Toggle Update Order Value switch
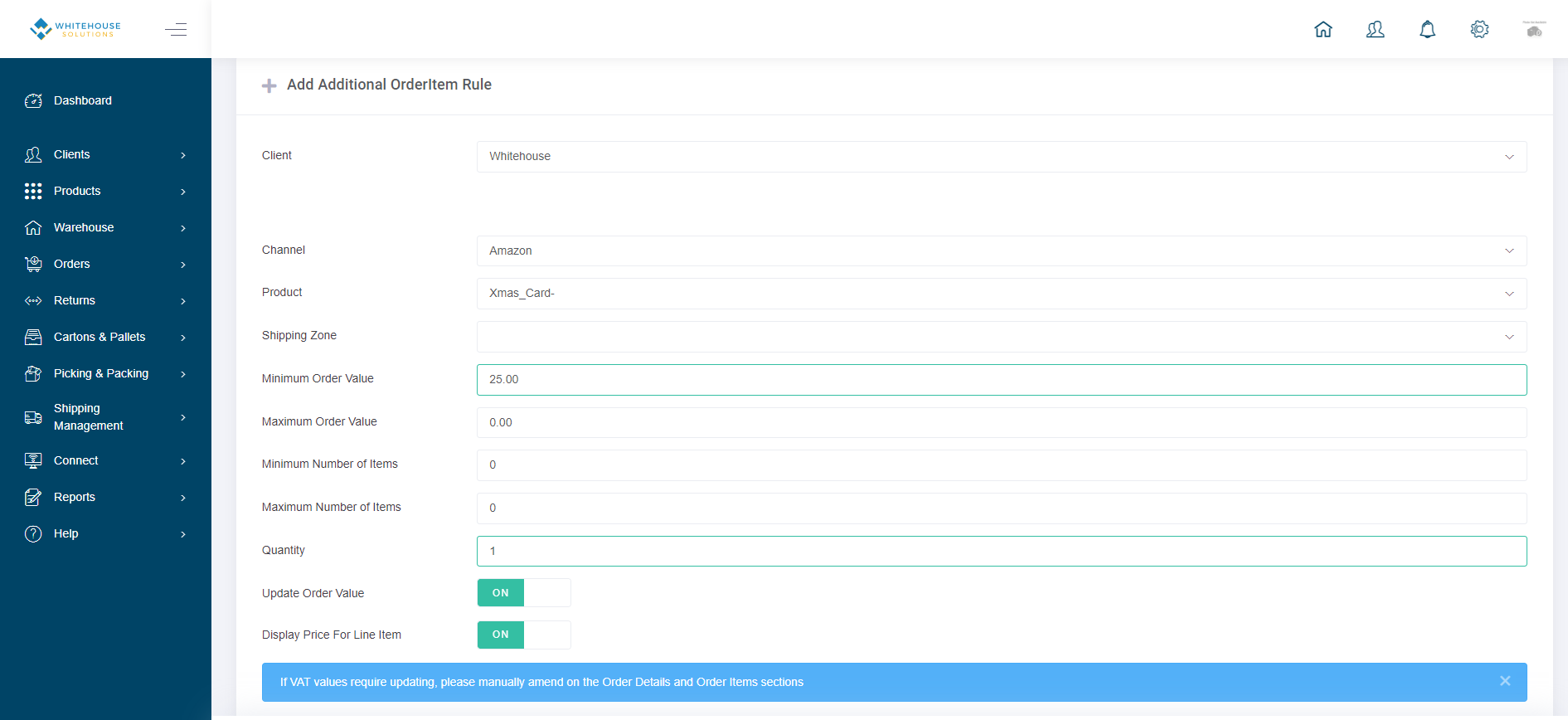The height and width of the screenshot is (720, 1568). tap(524, 593)
